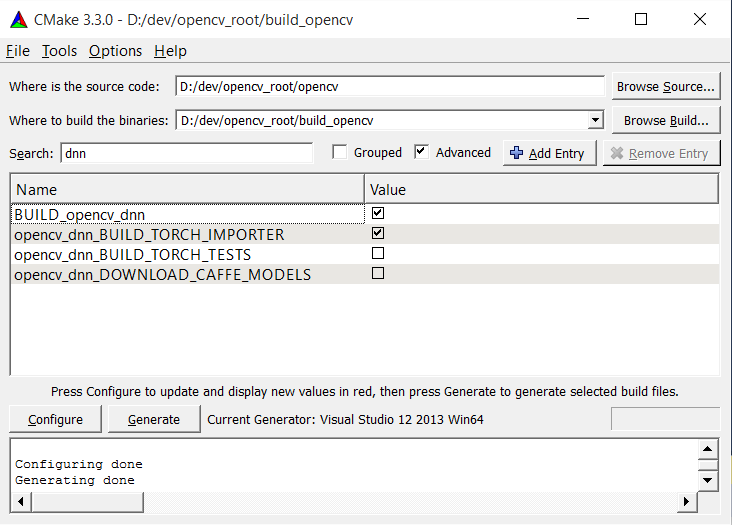Click the output log scroll up arrow

coord(708,449)
